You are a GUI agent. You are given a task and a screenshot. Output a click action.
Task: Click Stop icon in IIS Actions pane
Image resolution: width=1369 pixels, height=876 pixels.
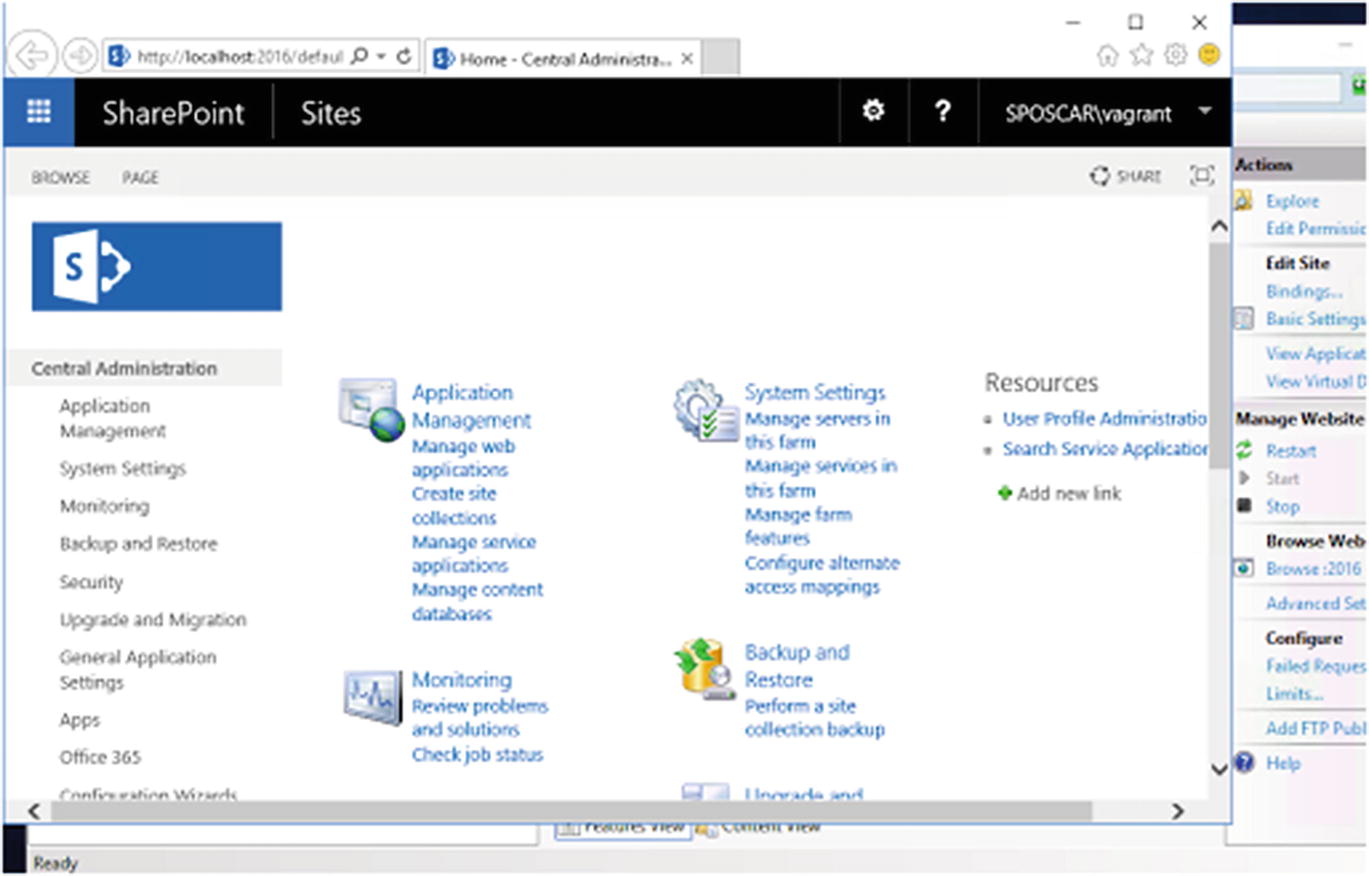point(1244,506)
